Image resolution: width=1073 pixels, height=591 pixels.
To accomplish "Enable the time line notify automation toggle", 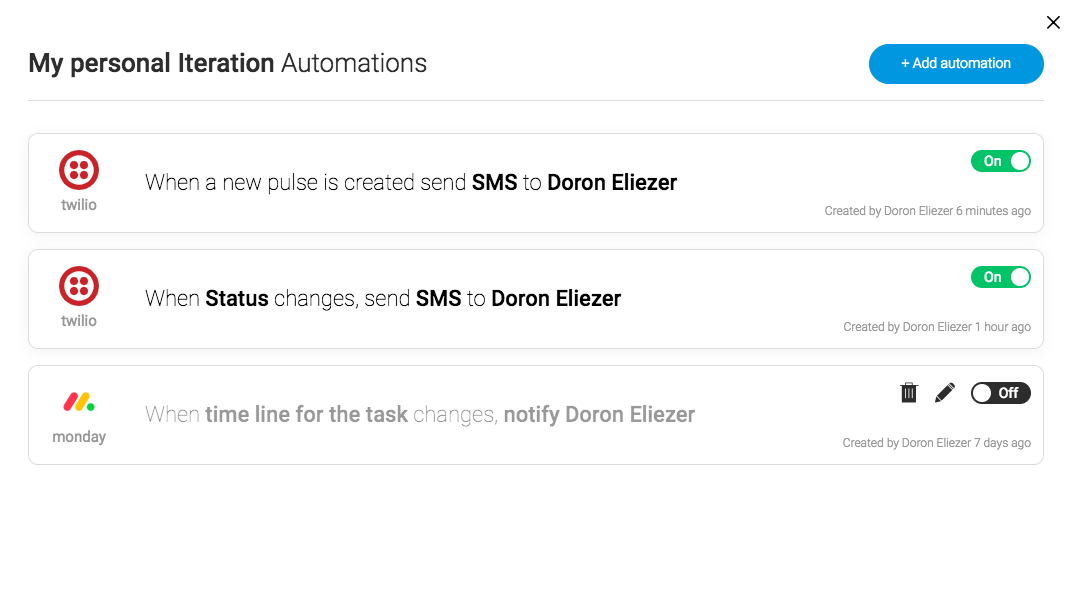I will (1000, 393).
